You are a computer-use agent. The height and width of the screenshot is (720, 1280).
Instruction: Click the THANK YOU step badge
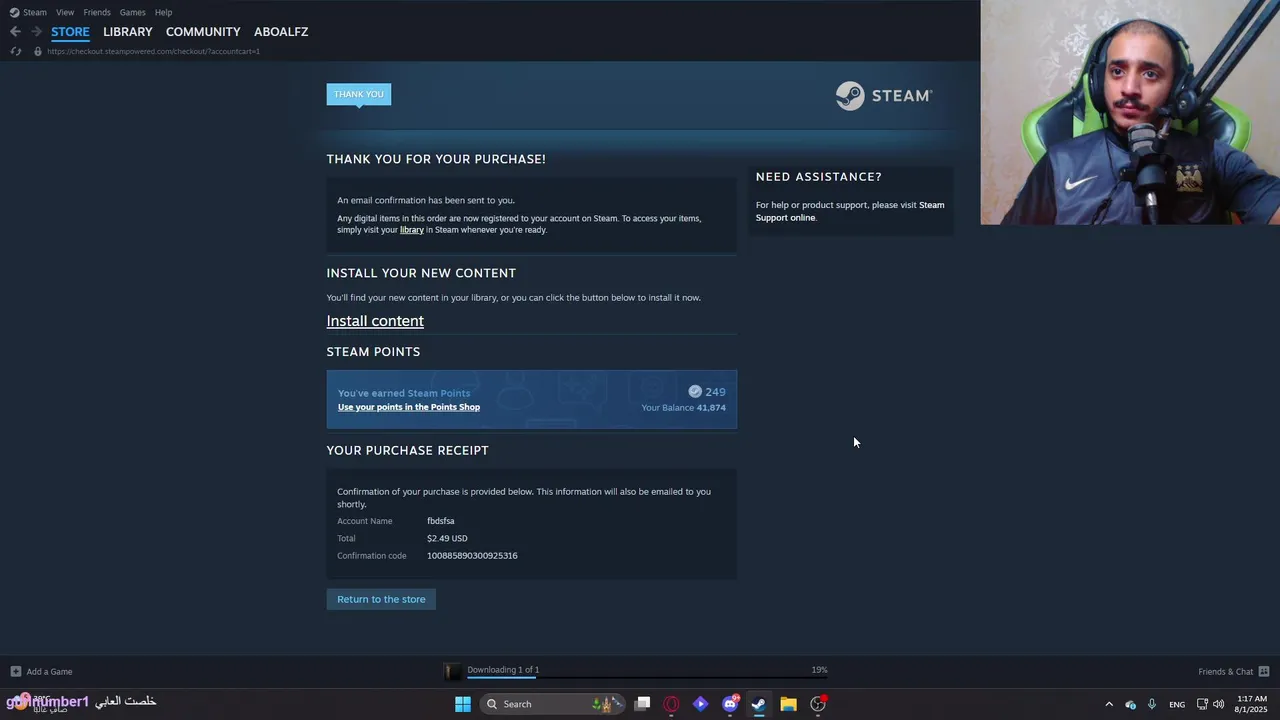tap(359, 94)
